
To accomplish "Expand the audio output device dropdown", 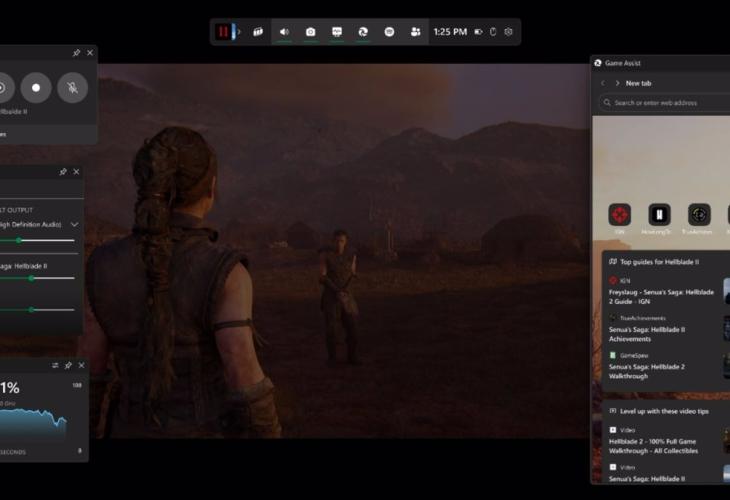I will [74, 225].
